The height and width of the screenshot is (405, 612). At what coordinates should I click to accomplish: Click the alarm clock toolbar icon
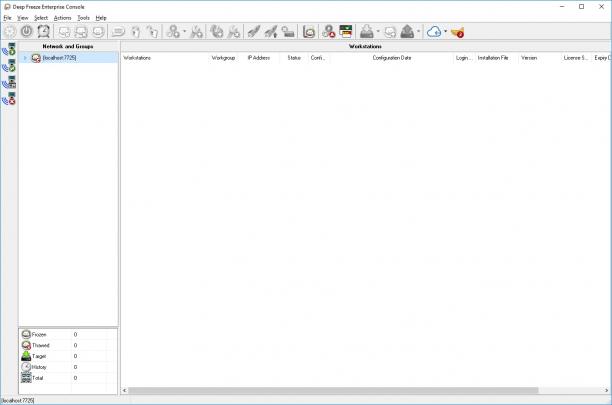click(43, 32)
